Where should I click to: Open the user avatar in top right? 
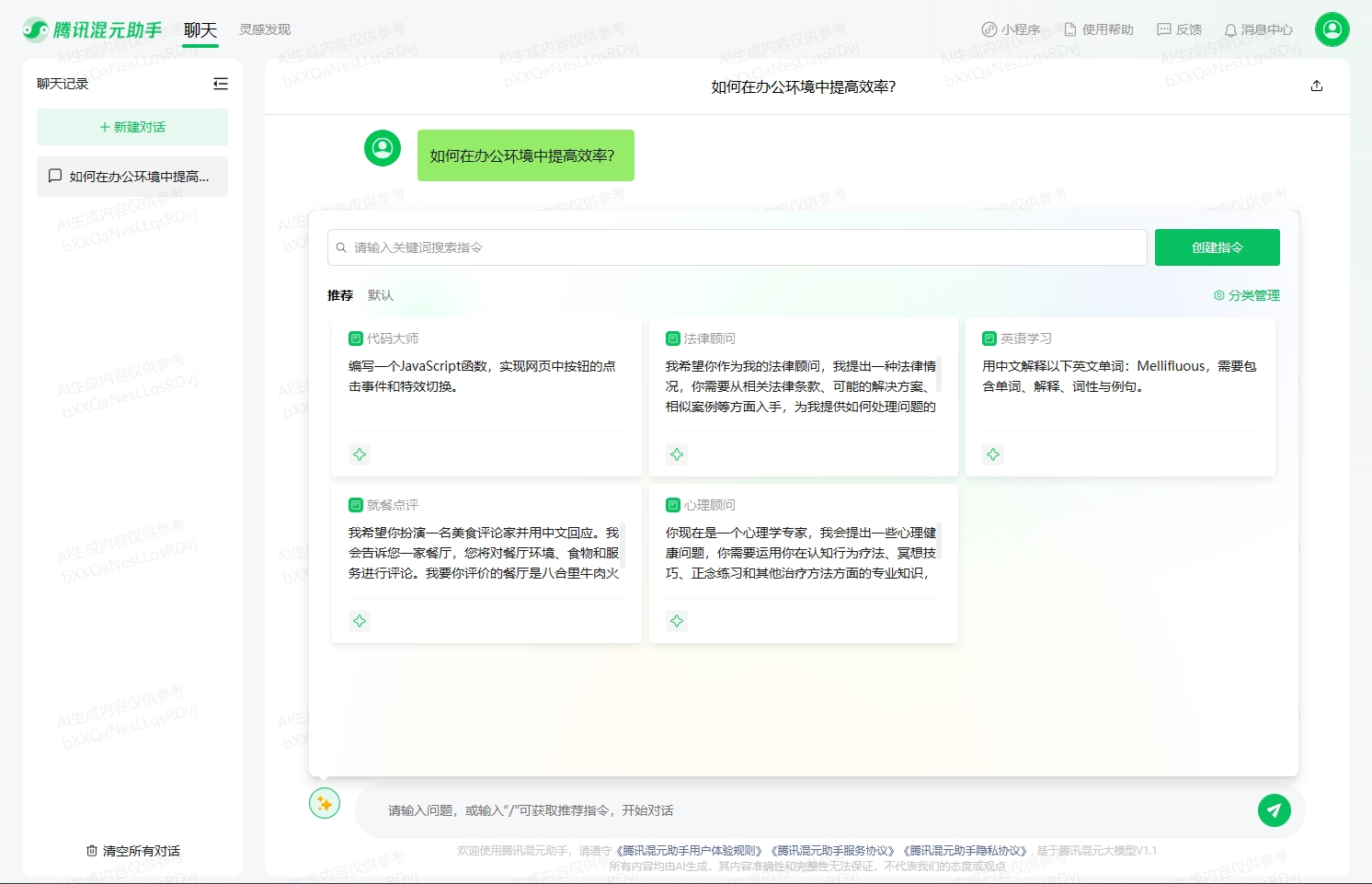click(x=1332, y=29)
